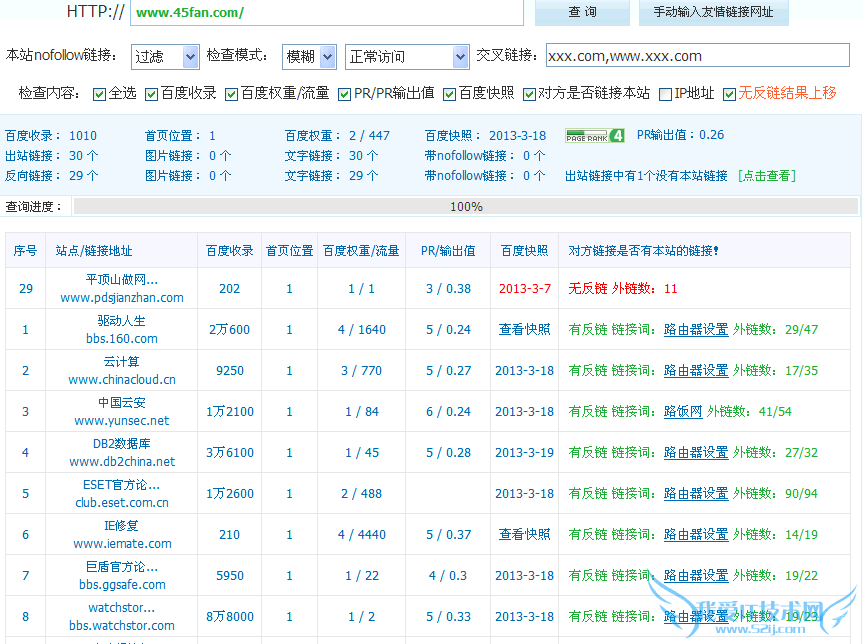Click the 路饭网 anchor text link

tap(683, 411)
